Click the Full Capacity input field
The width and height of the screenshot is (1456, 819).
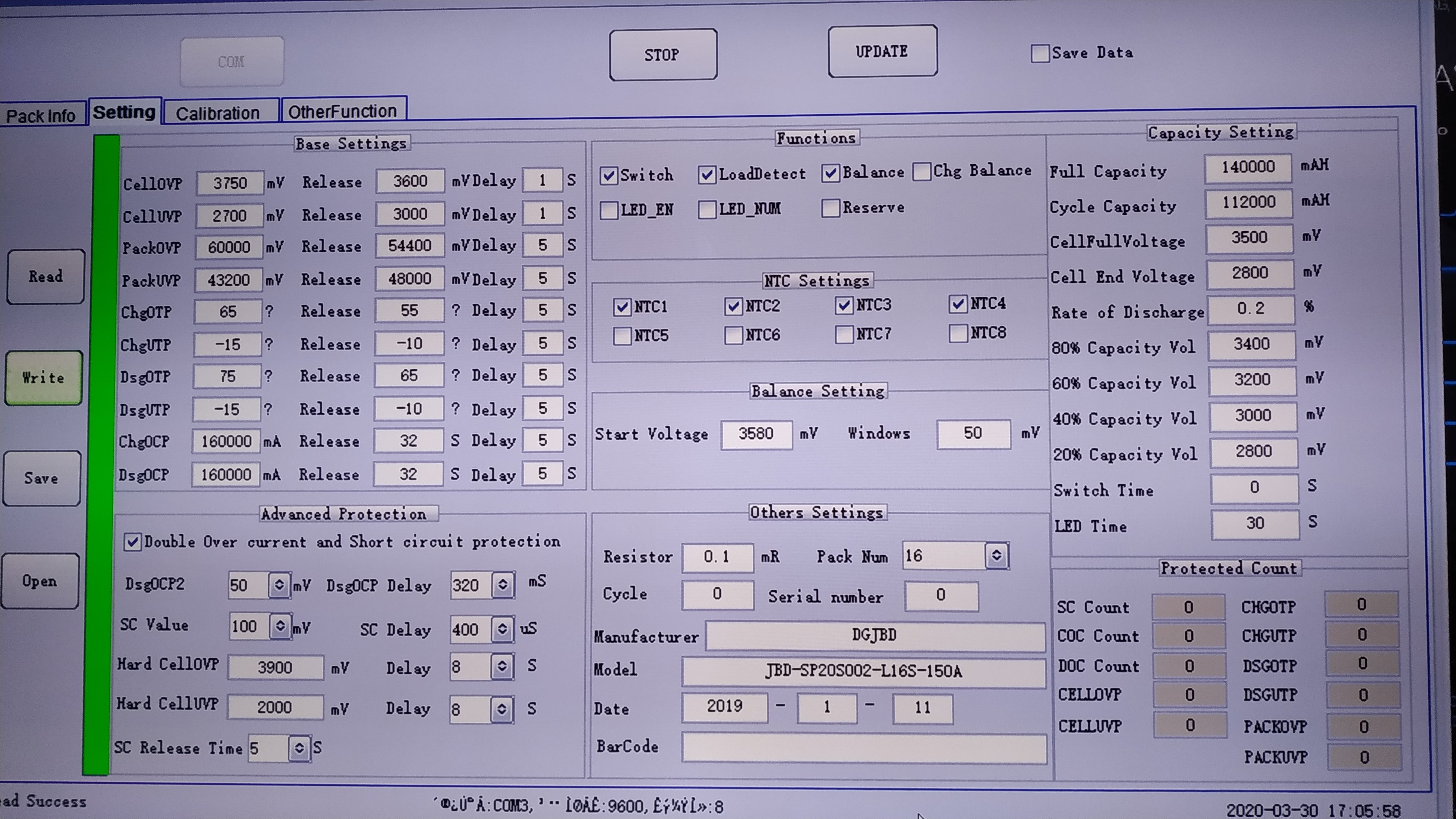(x=1247, y=167)
